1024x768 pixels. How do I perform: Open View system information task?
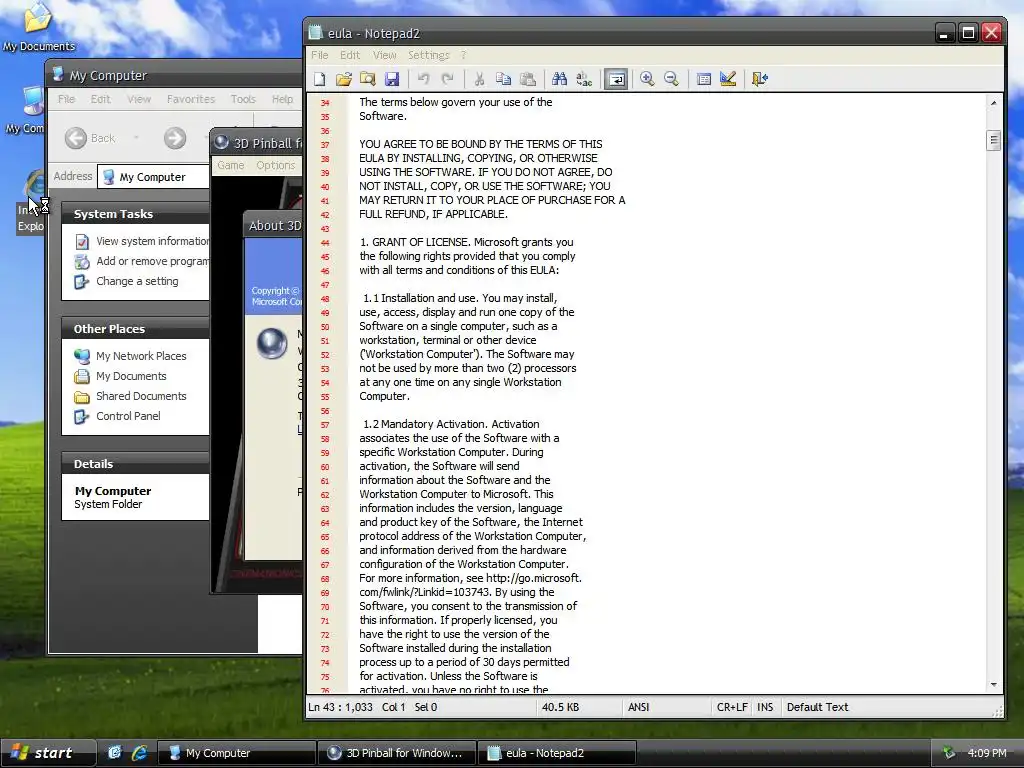coord(142,241)
